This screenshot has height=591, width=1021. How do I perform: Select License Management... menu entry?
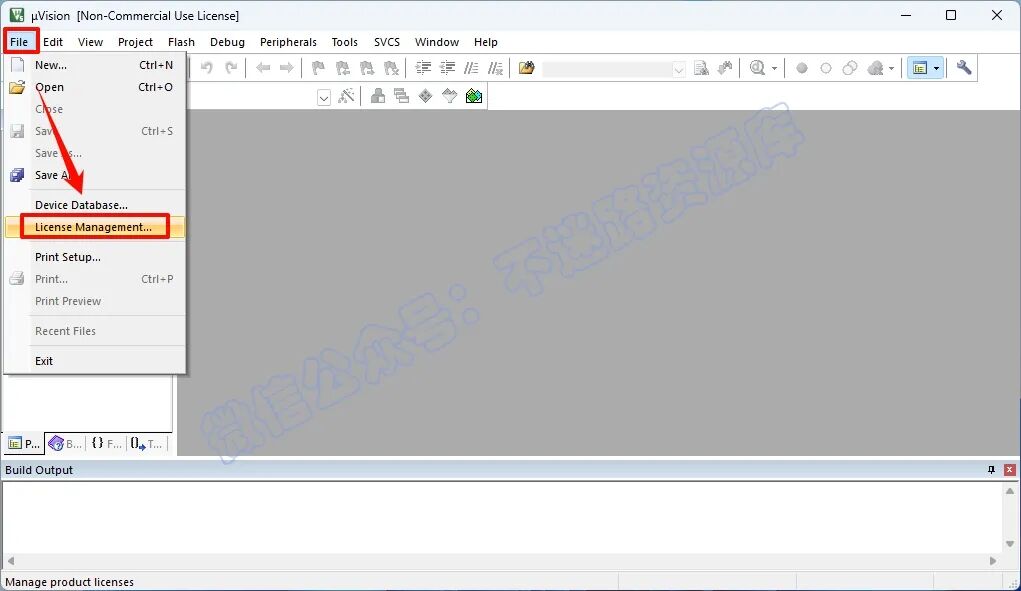point(95,227)
